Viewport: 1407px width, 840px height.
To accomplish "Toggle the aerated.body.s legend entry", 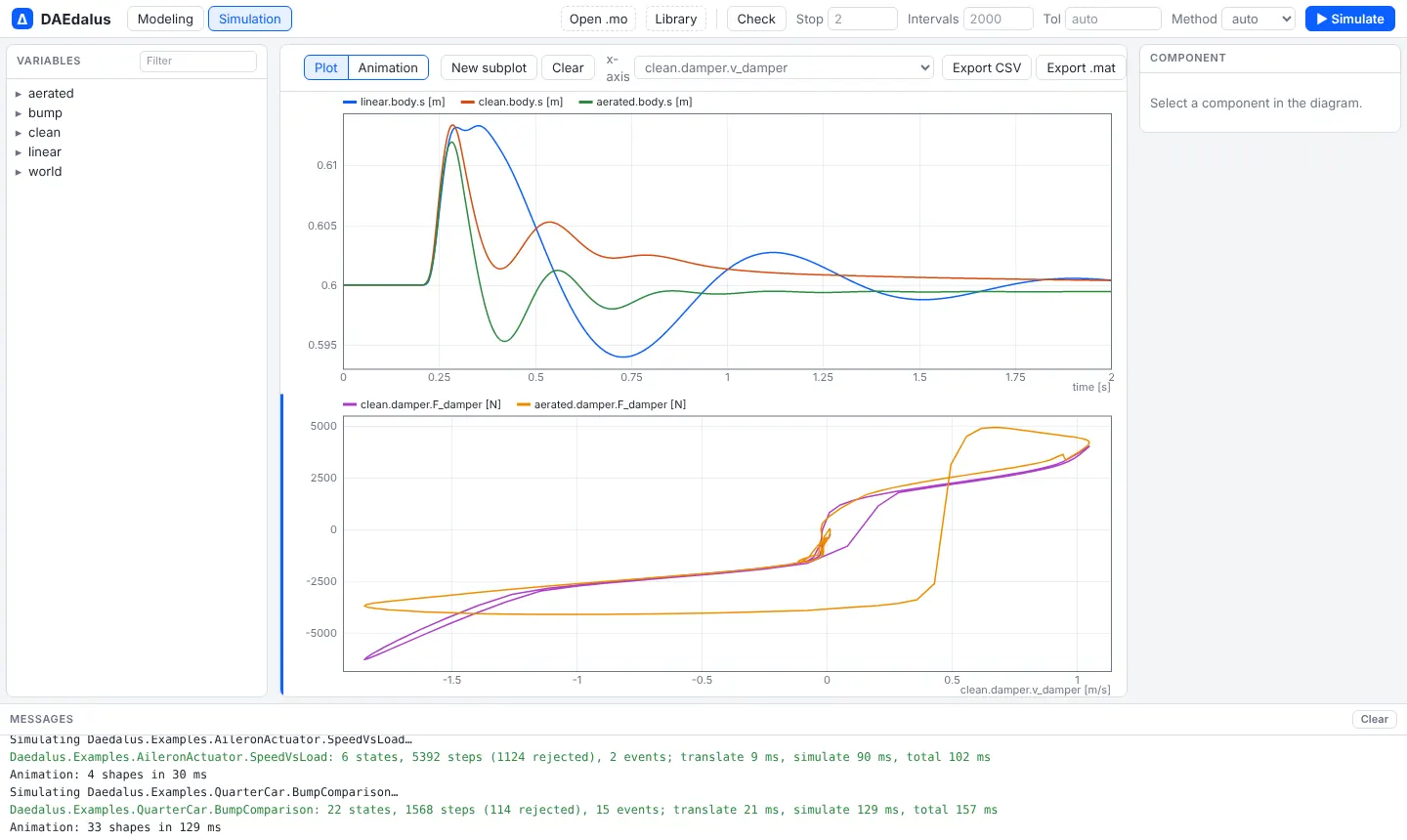I will tap(635, 102).
